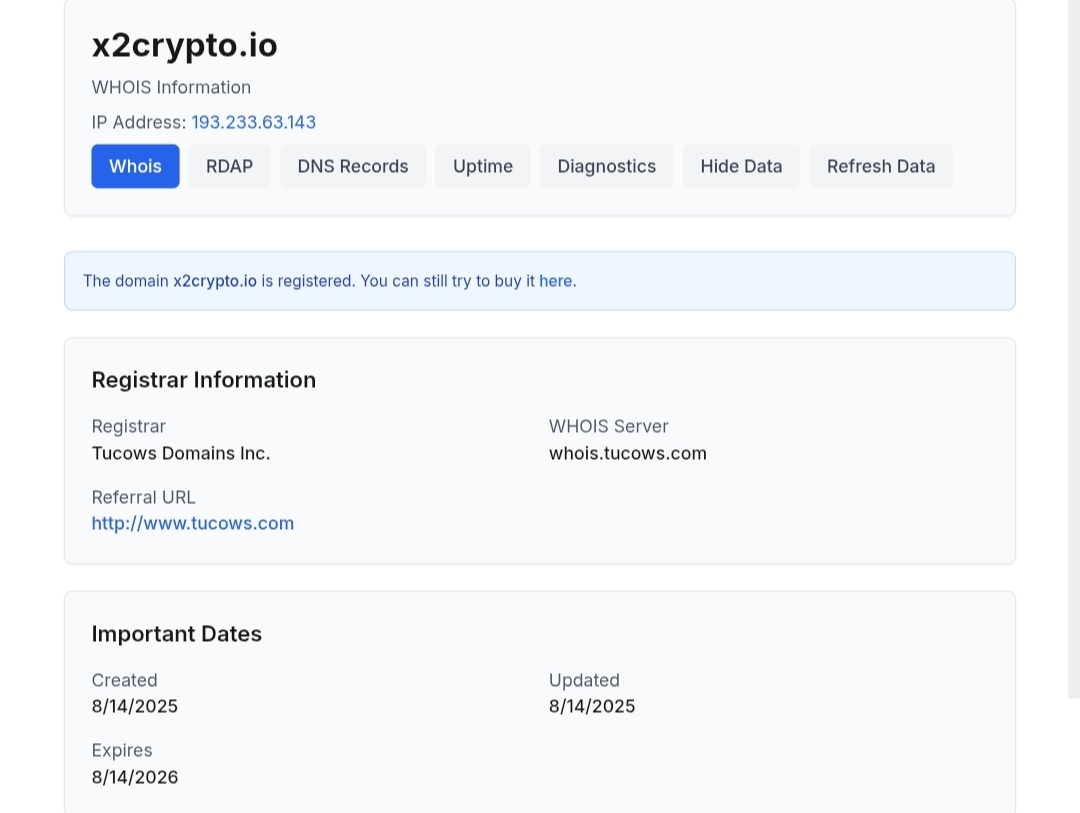
Task: Click the Hide Data button
Action: 741,166
